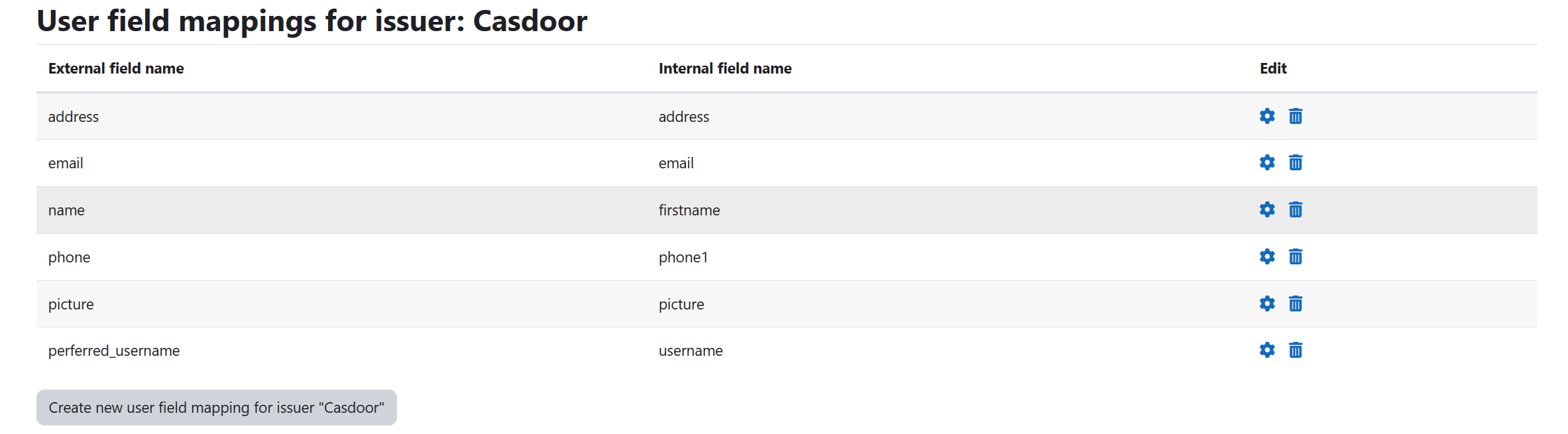Click the Edit column header
Screen dimensions: 1568x434
[1273, 68]
